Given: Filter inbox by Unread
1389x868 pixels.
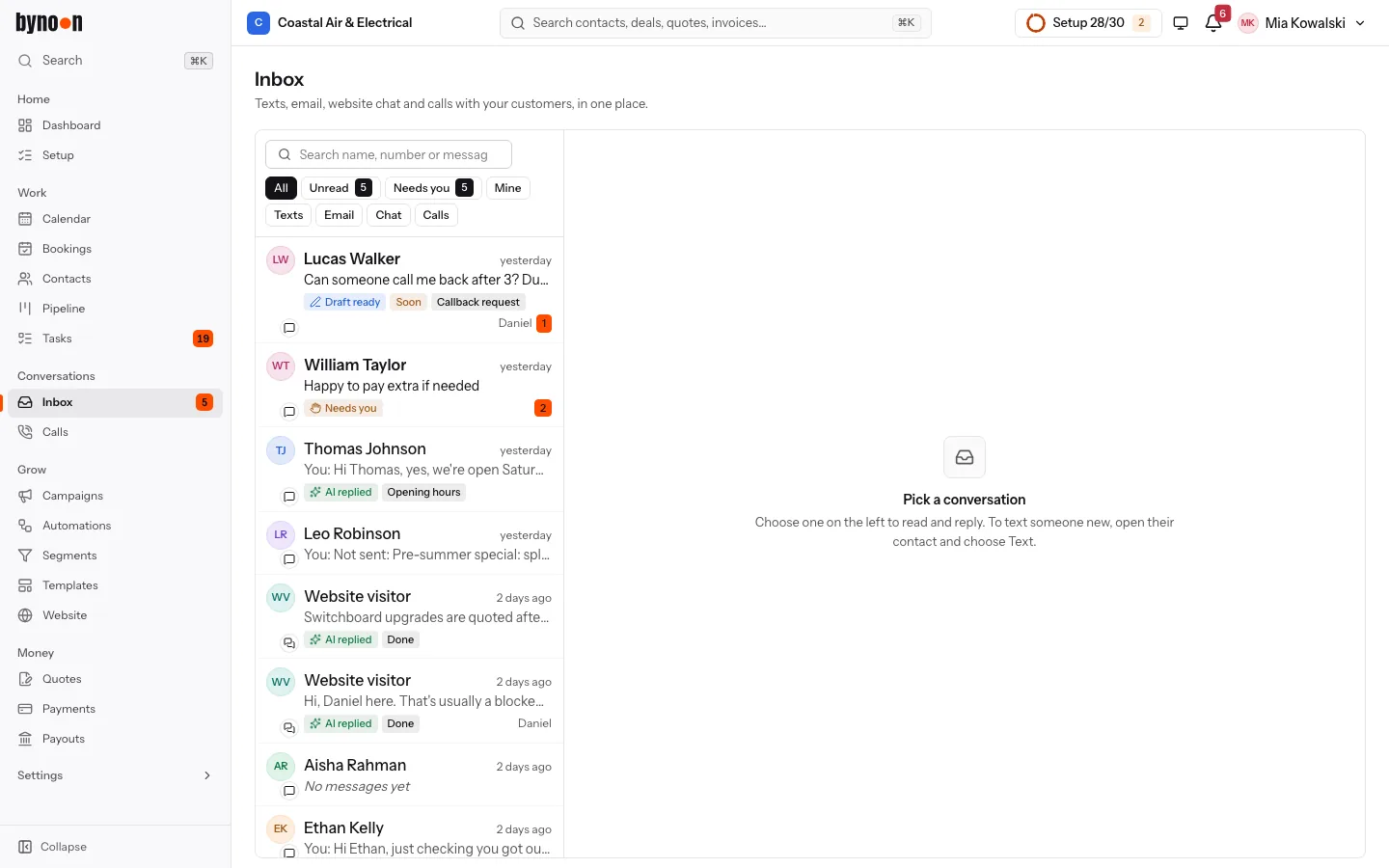Looking at the screenshot, I should pyautogui.click(x=340, y=188).
